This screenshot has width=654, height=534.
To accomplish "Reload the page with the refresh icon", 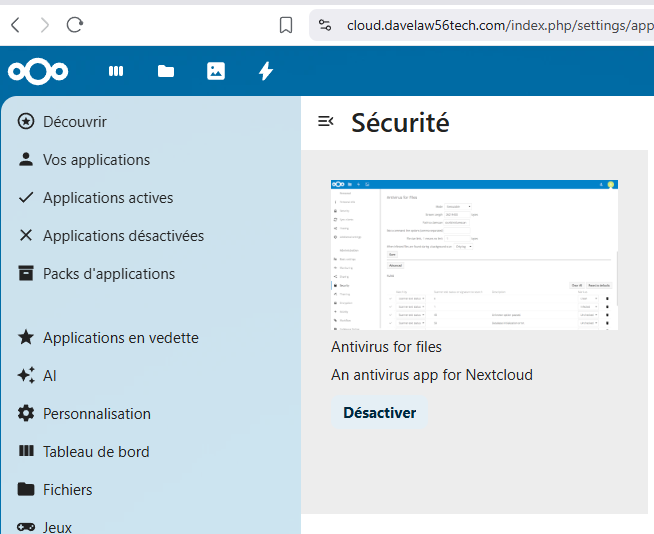I will point(77,25).
